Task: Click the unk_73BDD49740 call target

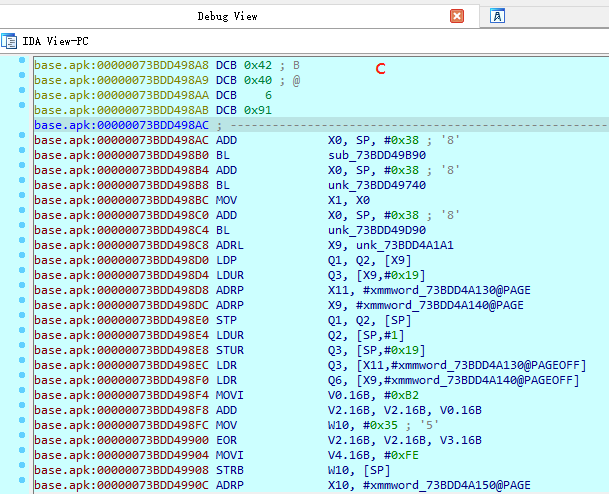Action: pos(377,185)
